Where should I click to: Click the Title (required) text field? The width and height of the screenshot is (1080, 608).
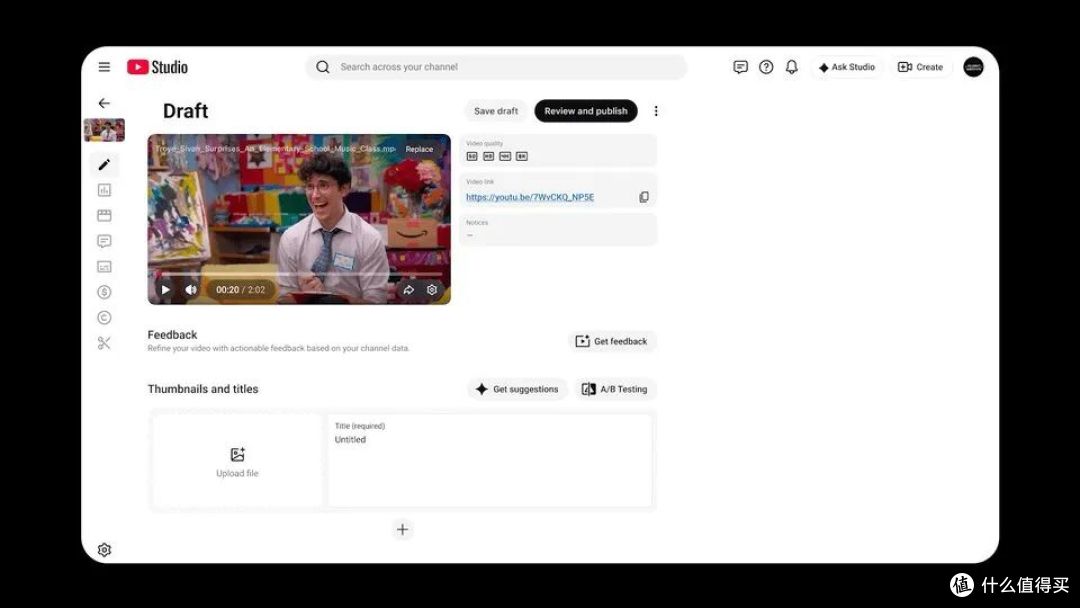point(490,461)
